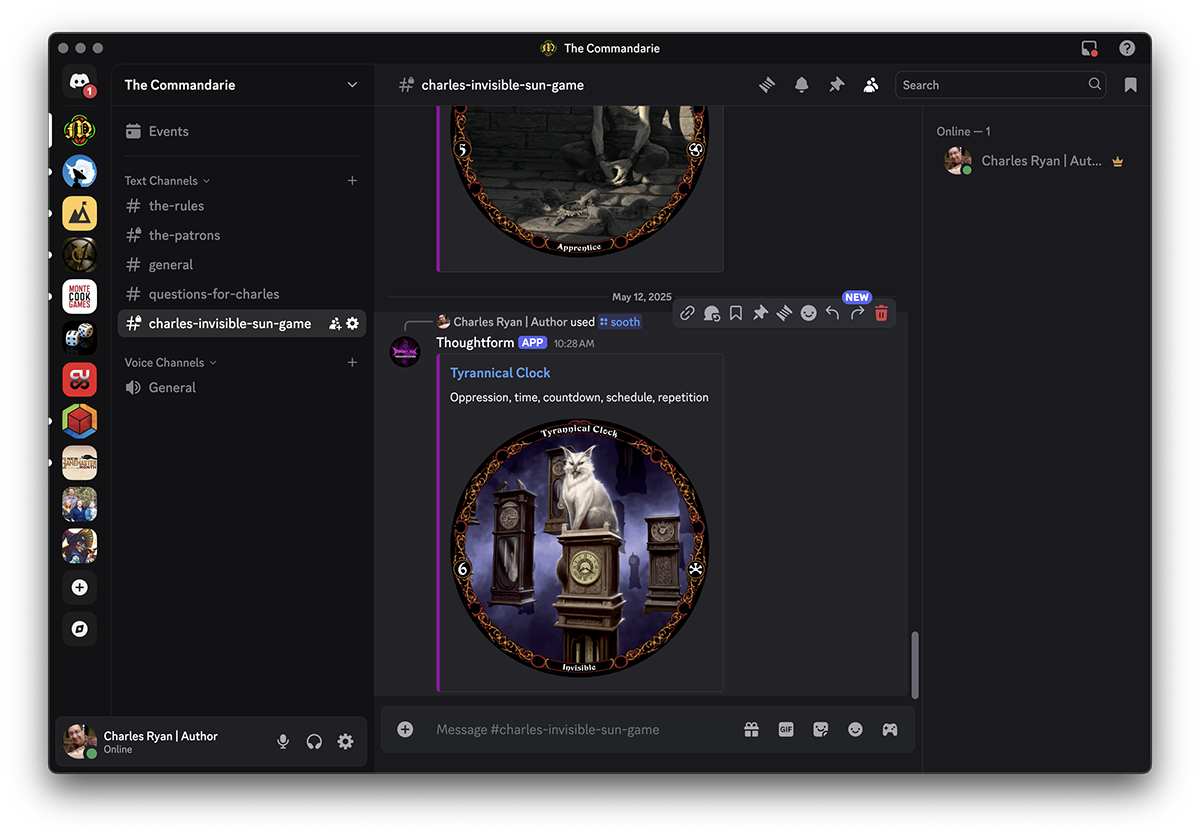Image resolution: width=1200 pixels, height=838 pixels.
Task: Switch to the general text channel
Action: [x=242, y=265]
